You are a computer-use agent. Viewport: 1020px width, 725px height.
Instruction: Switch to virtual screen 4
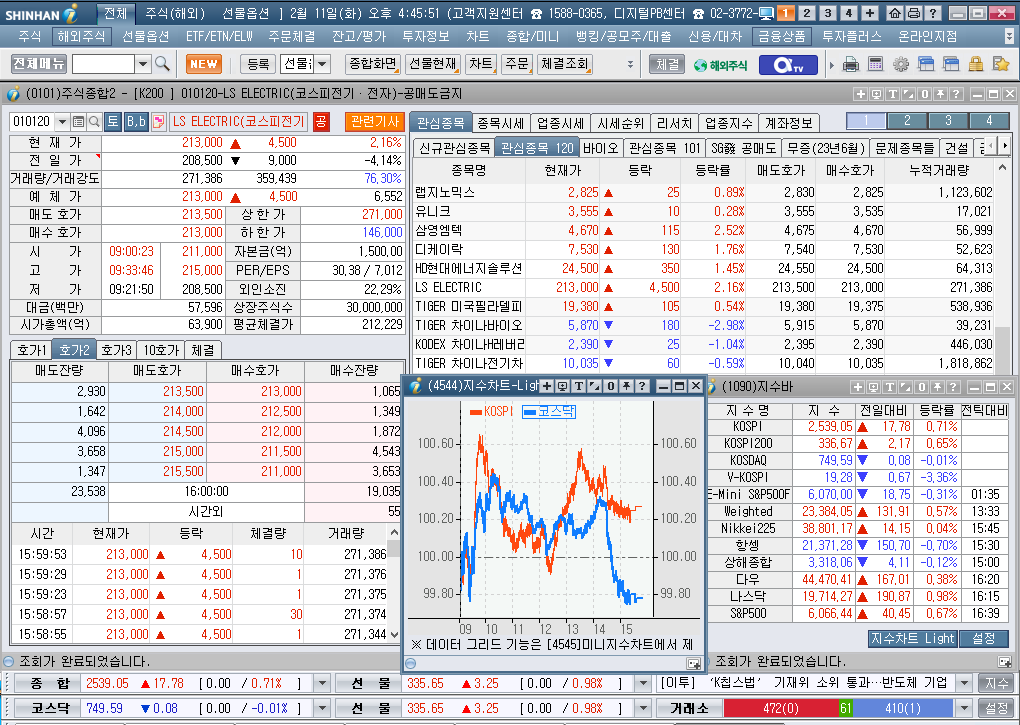coord(849,13)
